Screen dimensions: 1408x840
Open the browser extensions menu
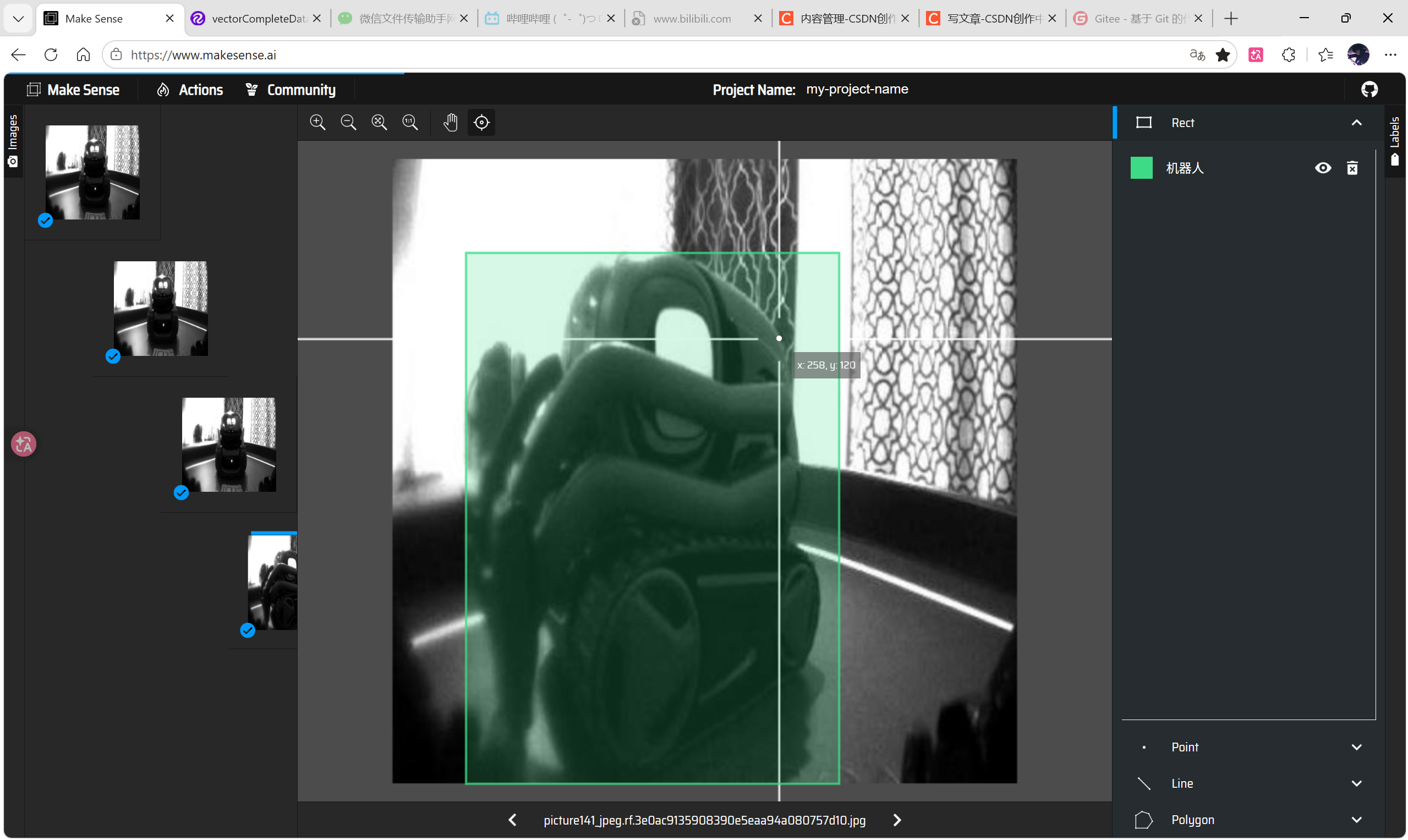click(x=1289, y=55)
